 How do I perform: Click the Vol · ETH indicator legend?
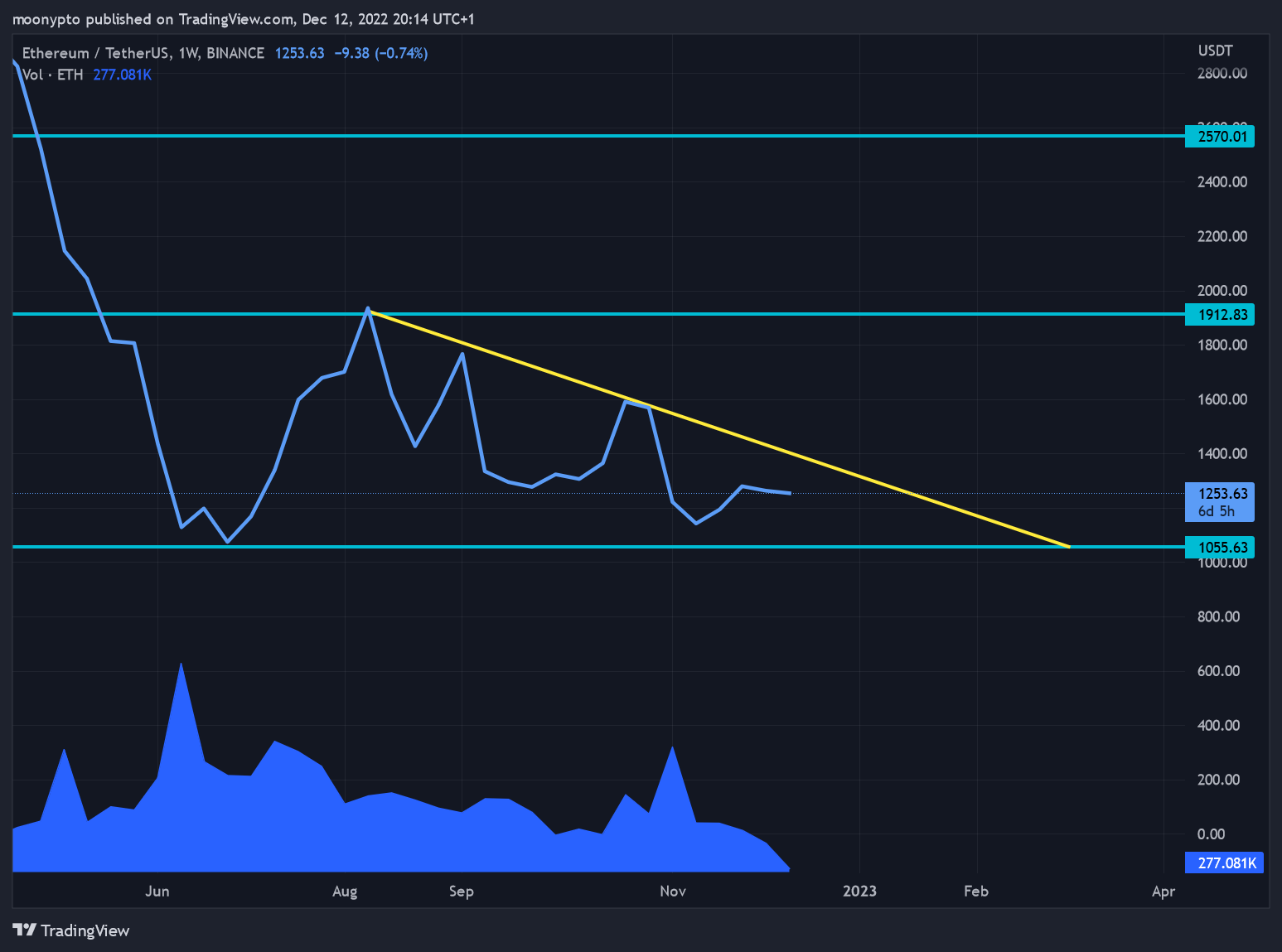pos(53,75)
